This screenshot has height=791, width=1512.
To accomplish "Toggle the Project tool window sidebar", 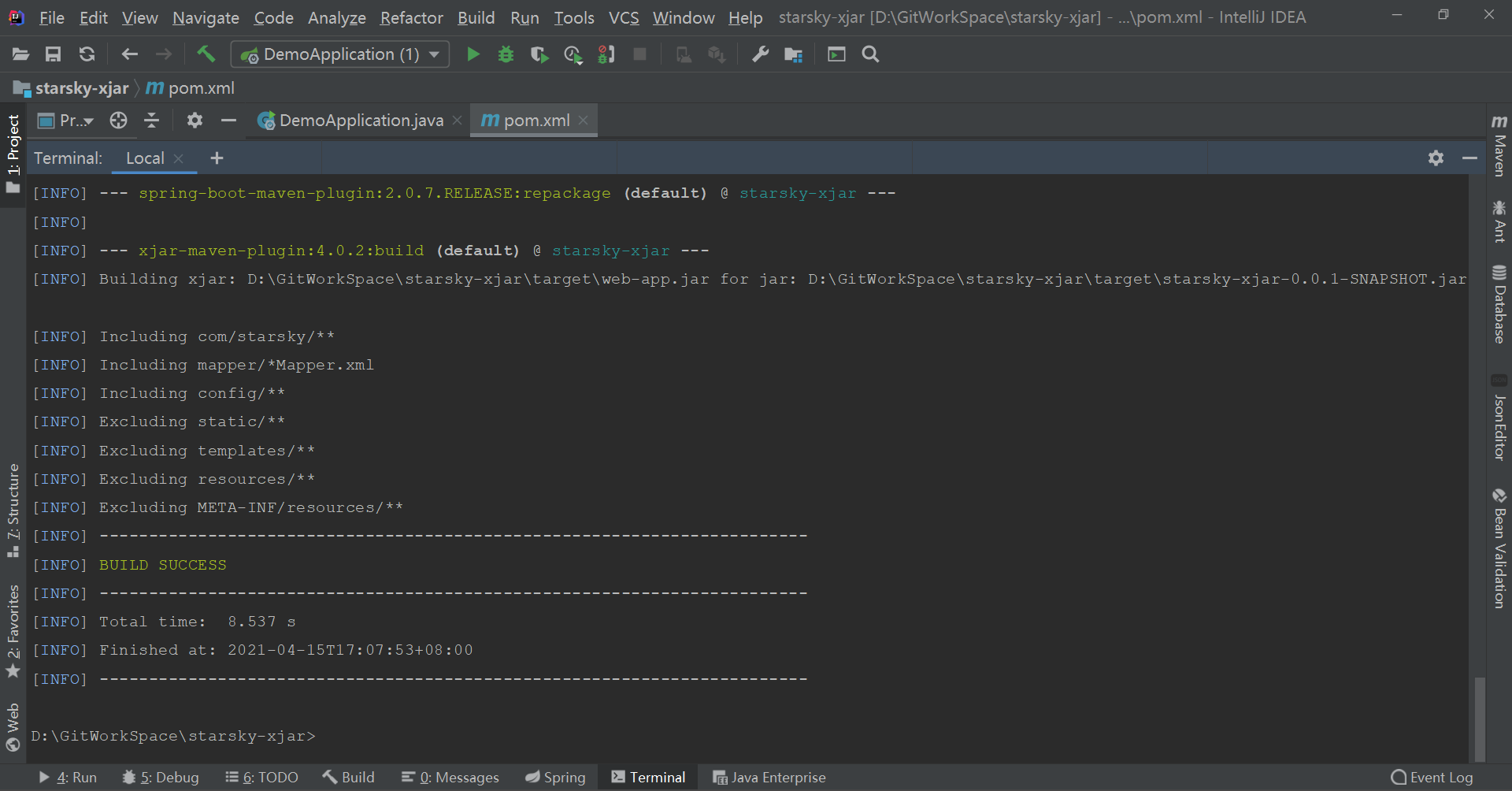I will coord(13,154).
